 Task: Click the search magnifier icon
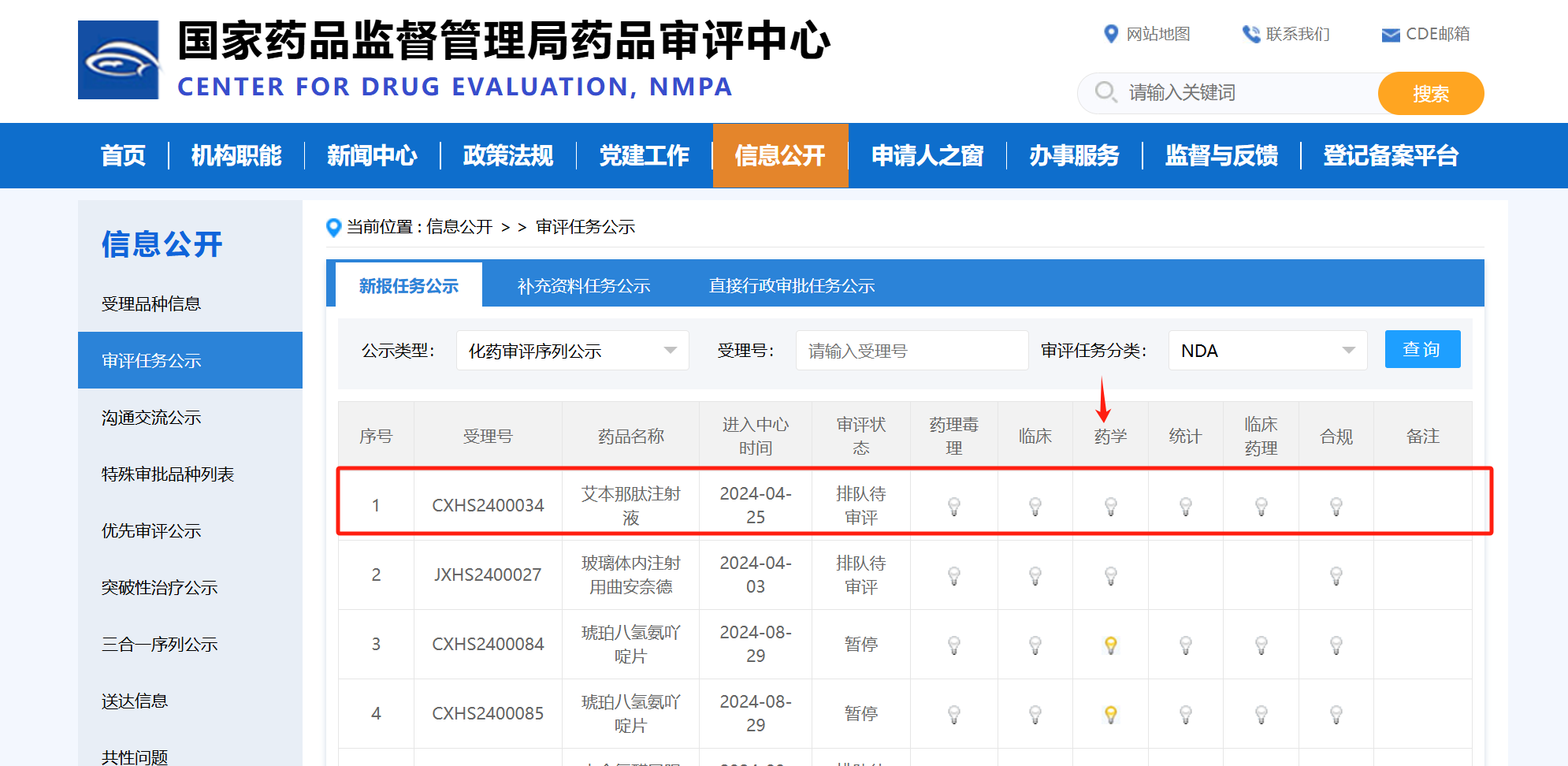pyautogui.click(x=1105, y=92)
